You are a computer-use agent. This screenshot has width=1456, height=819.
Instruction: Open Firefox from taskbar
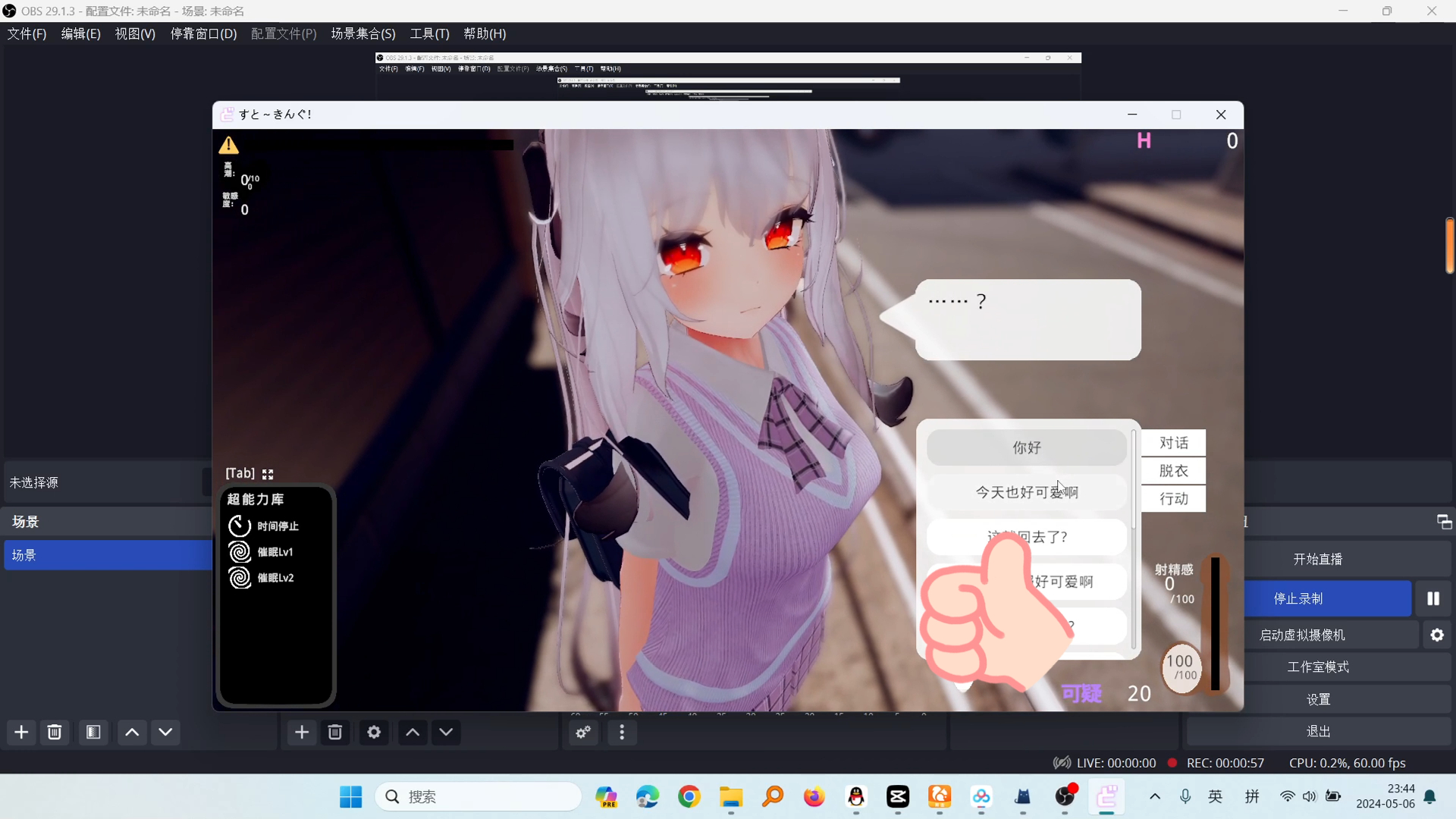[814, 796]
